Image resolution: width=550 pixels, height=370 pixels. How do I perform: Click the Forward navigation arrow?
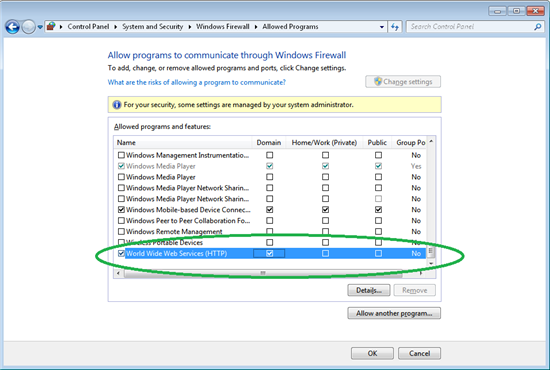coord(28,27)
